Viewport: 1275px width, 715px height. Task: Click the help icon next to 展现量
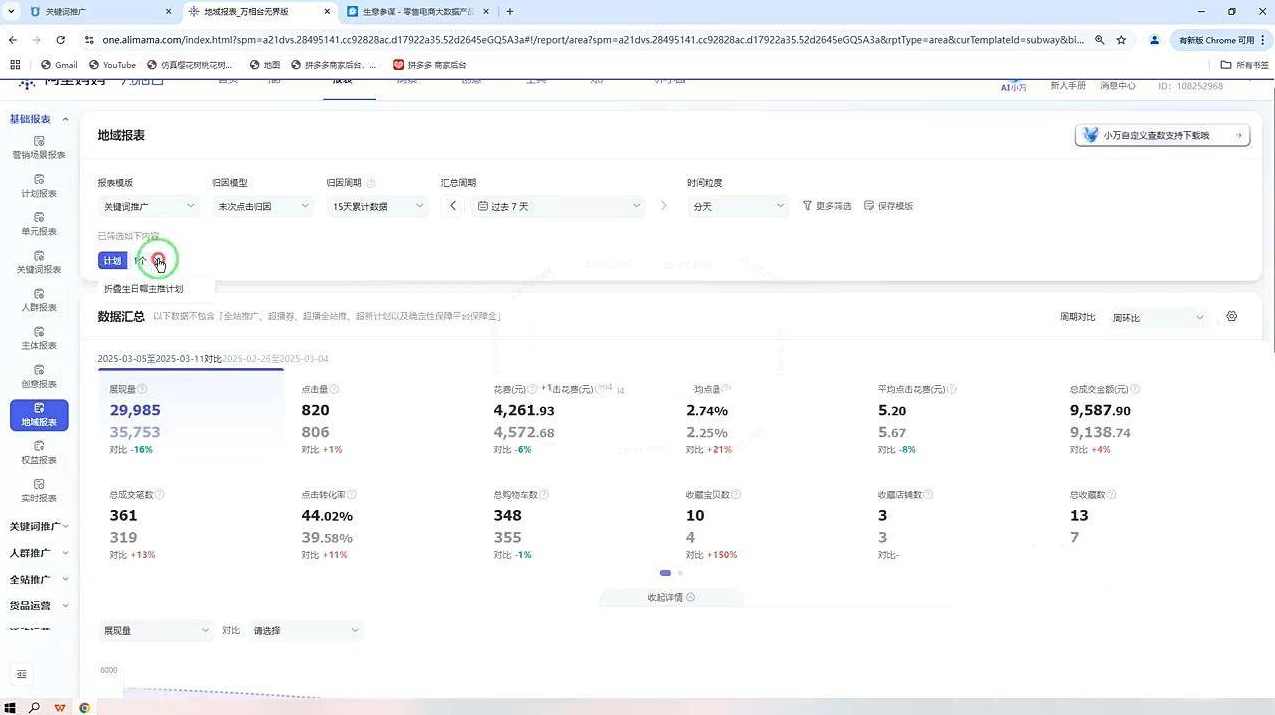pyautogui.click(x=142, y=389)
